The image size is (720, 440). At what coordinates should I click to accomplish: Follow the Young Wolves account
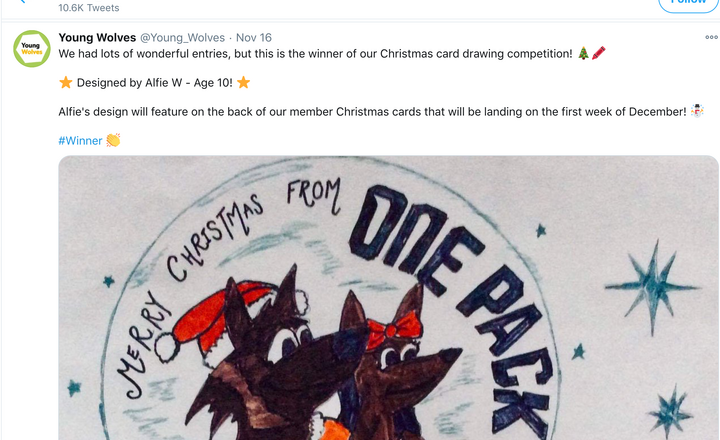[687, 3]
